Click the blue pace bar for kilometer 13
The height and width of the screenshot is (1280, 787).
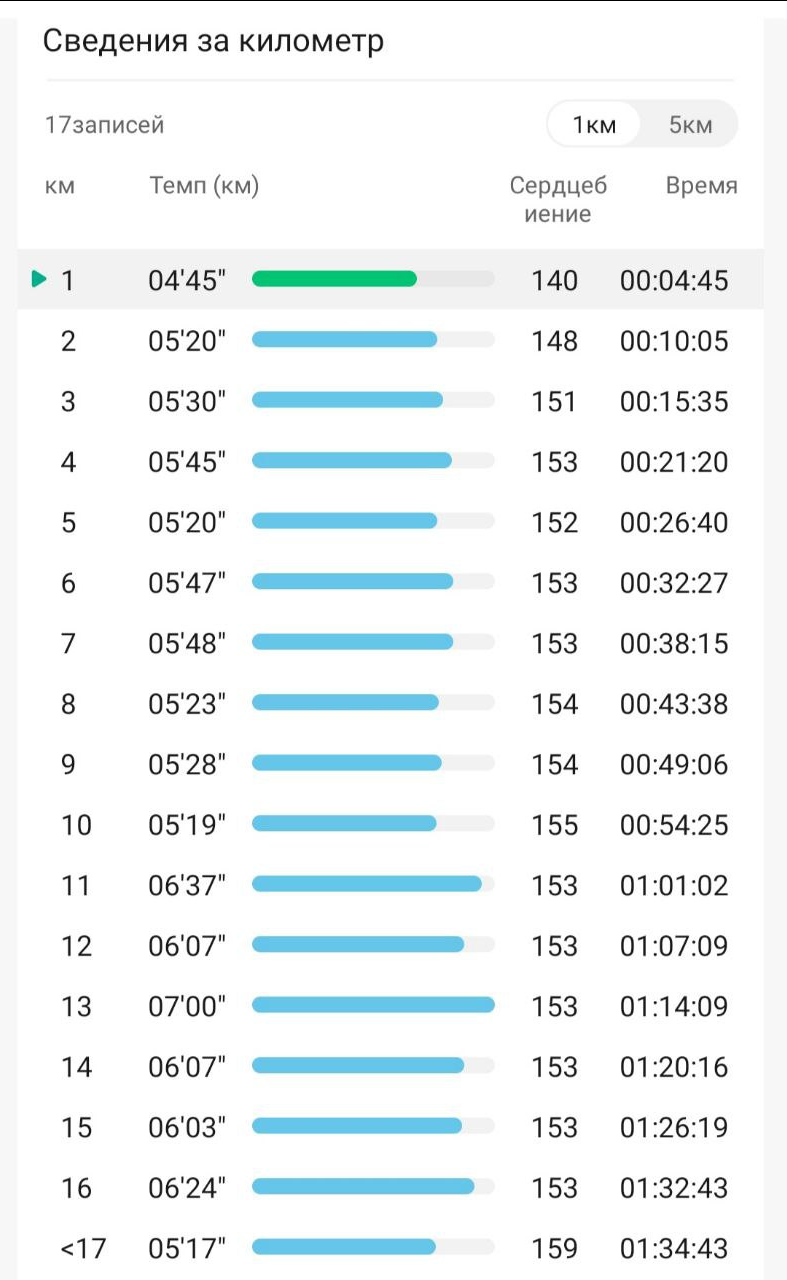[373, 1005]
